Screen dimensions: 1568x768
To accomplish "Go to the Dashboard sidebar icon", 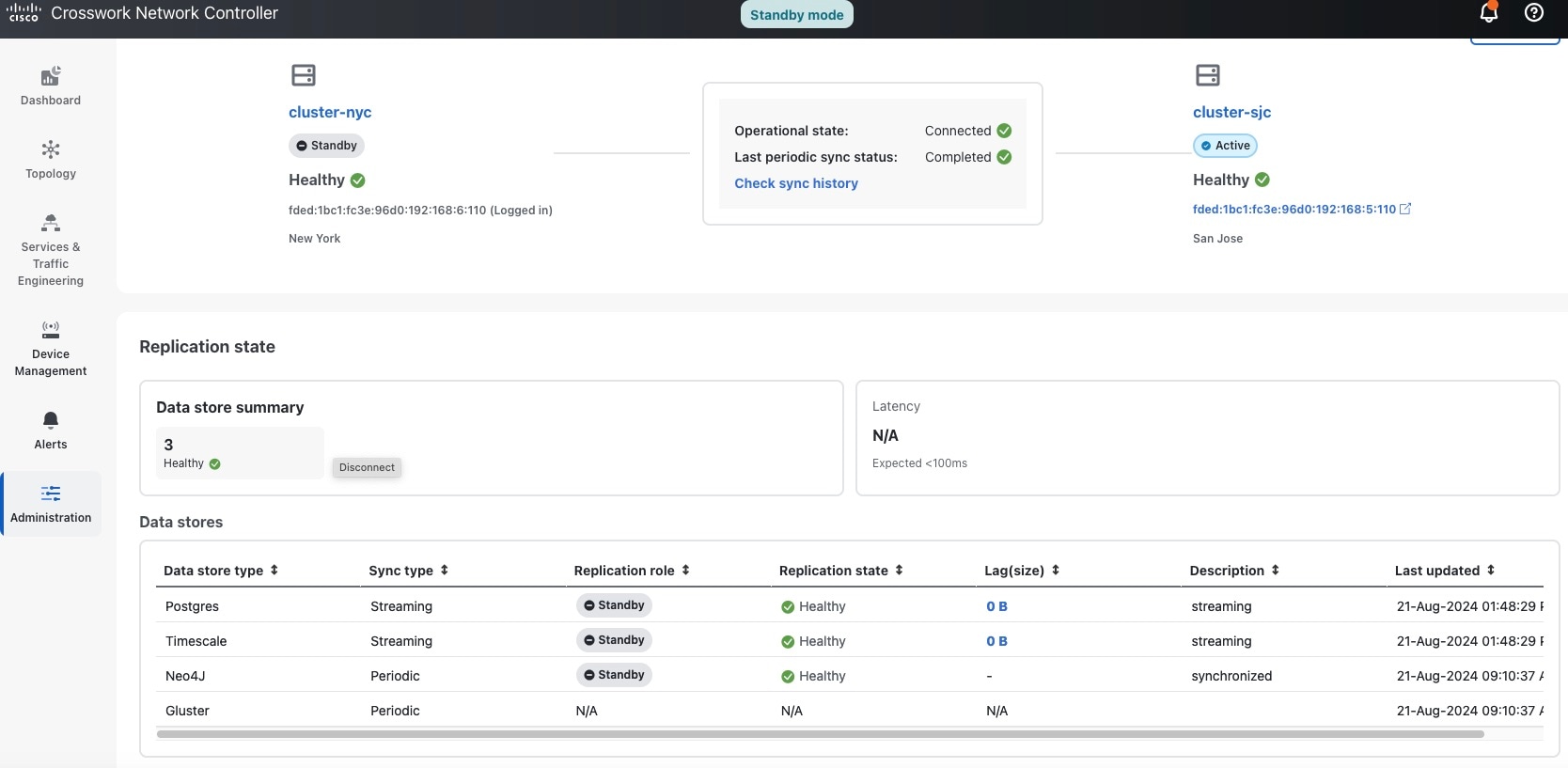I will point(51,76).
